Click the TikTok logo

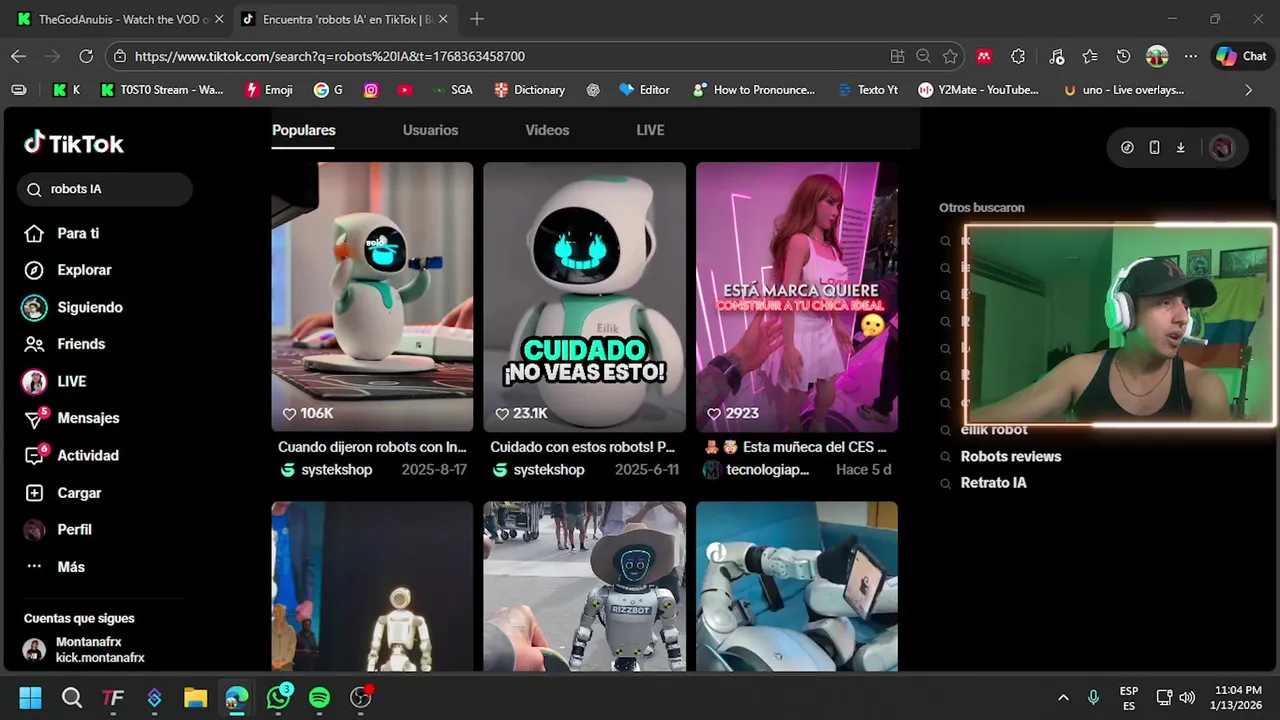74,144
